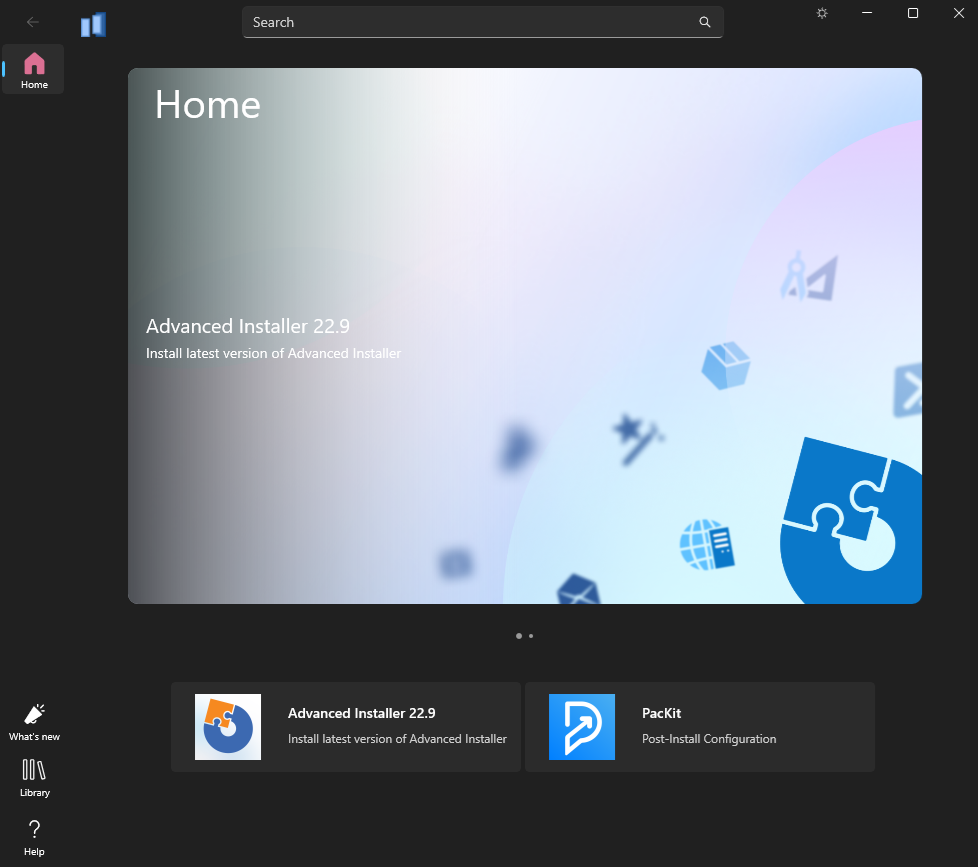Open the What's new section
This screenshot has height=867, width=978.
pos(34,722)
